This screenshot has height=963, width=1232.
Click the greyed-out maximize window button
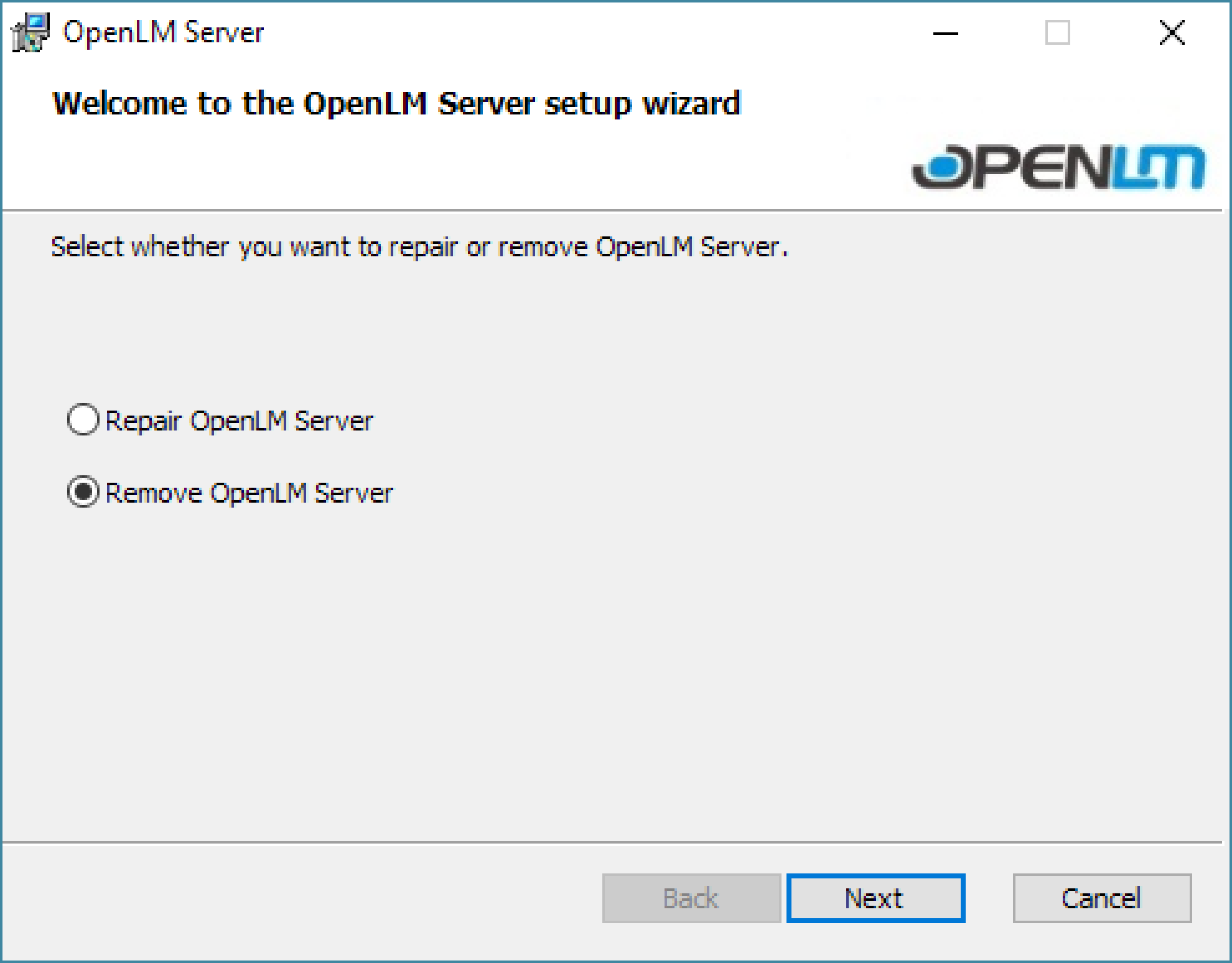click(1057, 33)
